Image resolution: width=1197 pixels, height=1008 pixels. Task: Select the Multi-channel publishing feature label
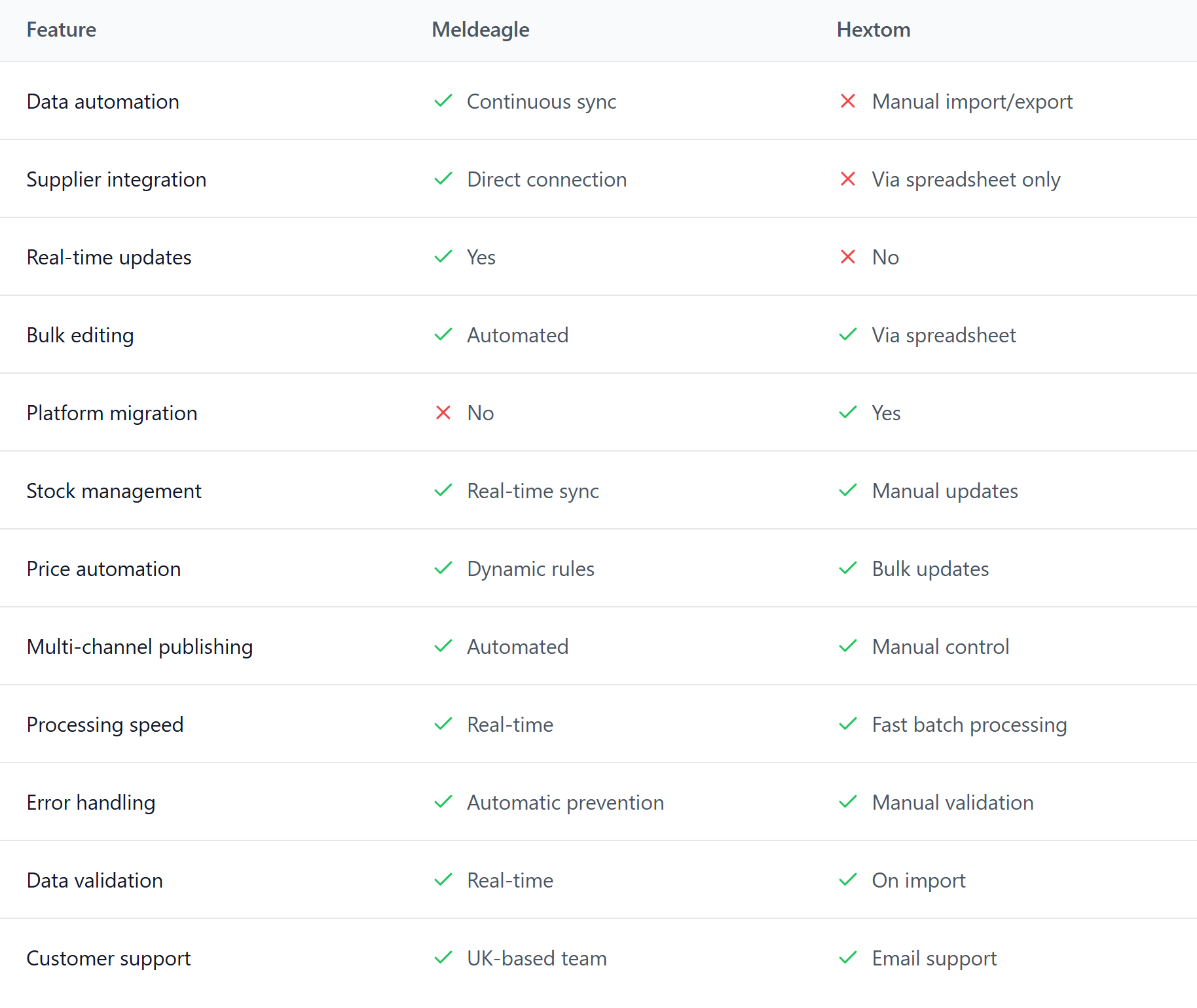tap(139, 647)
